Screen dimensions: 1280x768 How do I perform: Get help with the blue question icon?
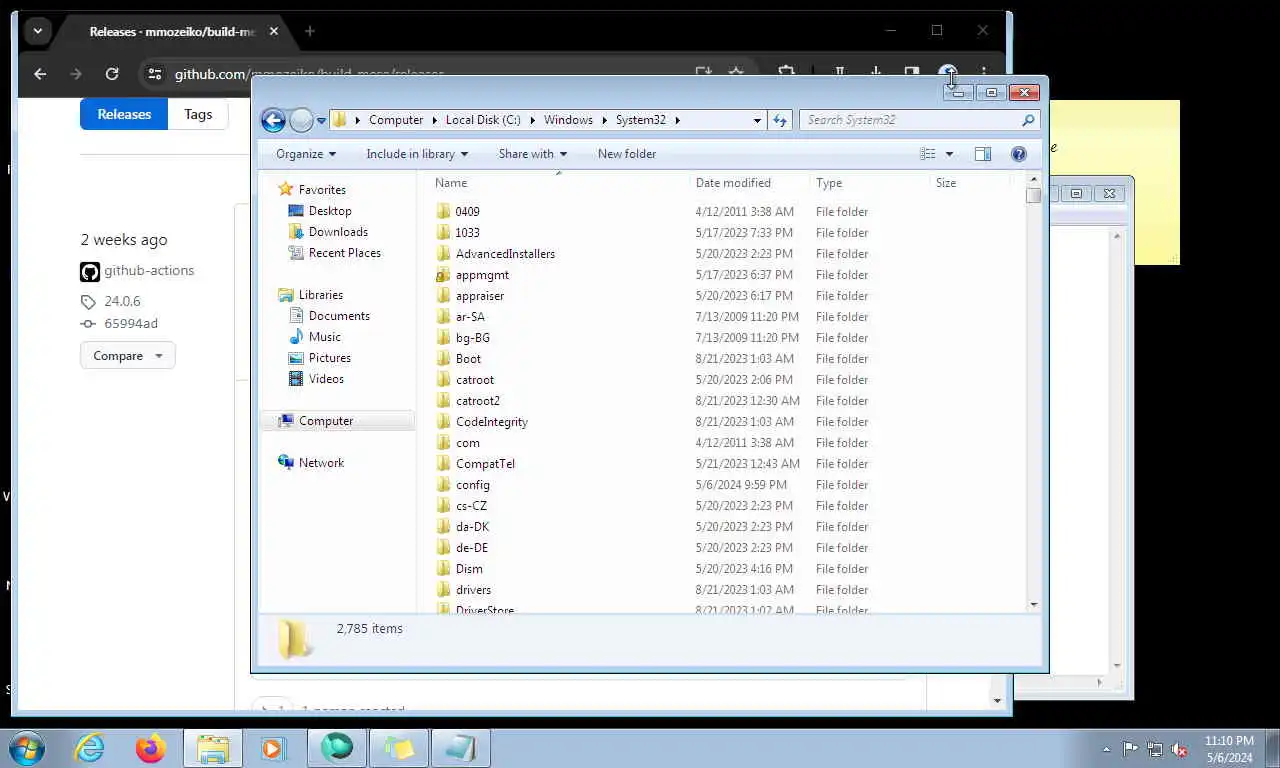(1019, 154)
